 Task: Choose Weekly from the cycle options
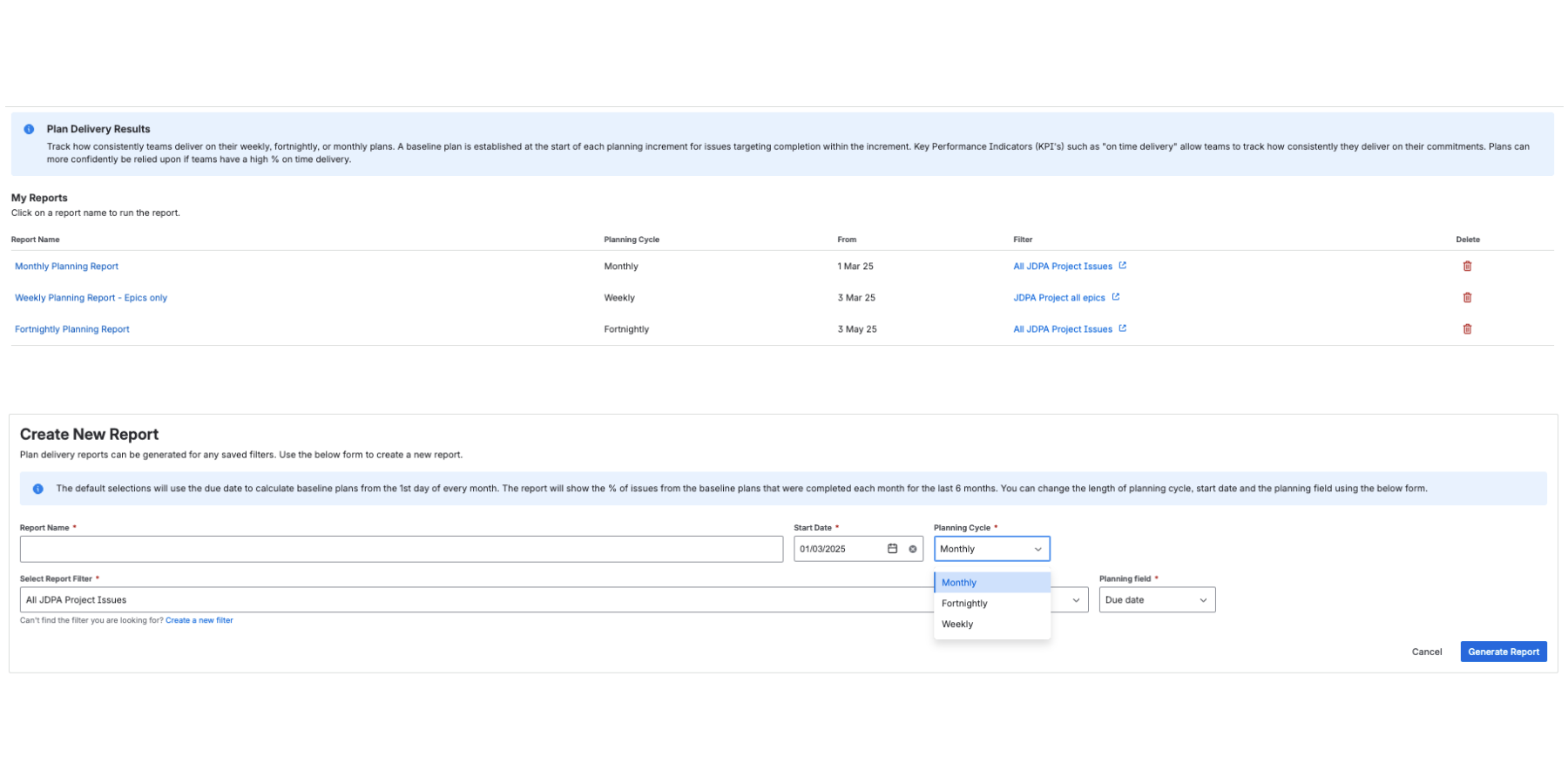click(x=957, y=625)
